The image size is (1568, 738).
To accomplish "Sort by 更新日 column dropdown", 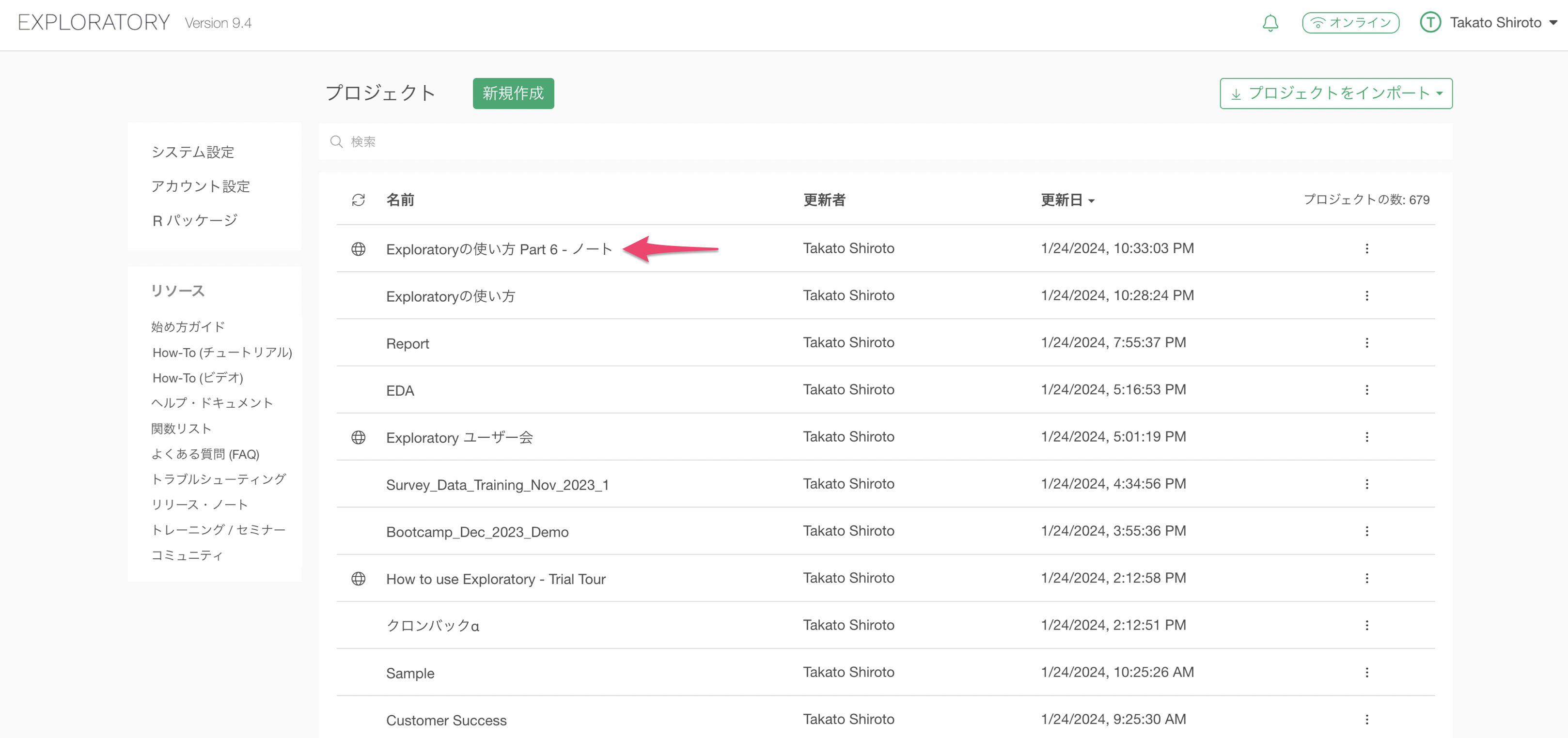I will pyautogui.click(x=1067, y=200).
